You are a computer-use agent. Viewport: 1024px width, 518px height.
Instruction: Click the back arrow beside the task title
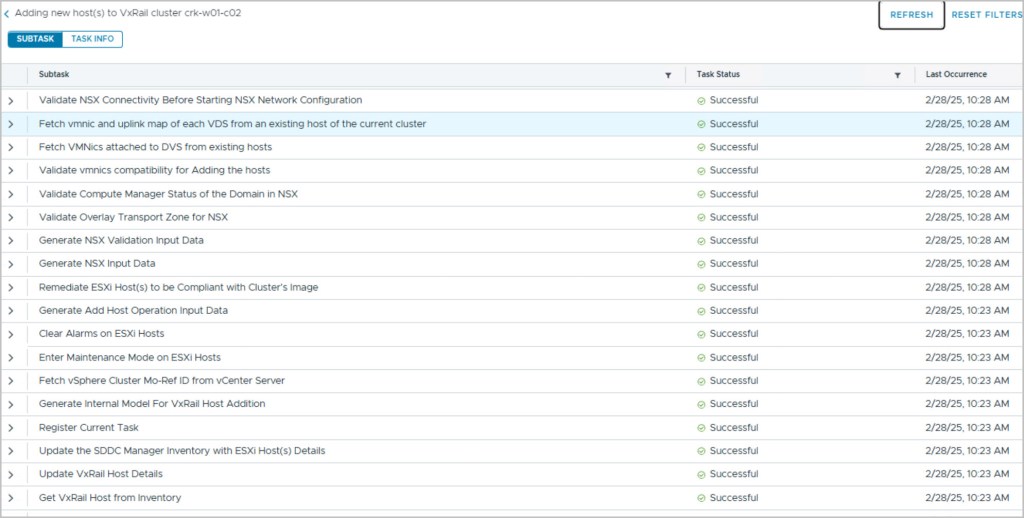pyautogui.click(x=7, y=14)
